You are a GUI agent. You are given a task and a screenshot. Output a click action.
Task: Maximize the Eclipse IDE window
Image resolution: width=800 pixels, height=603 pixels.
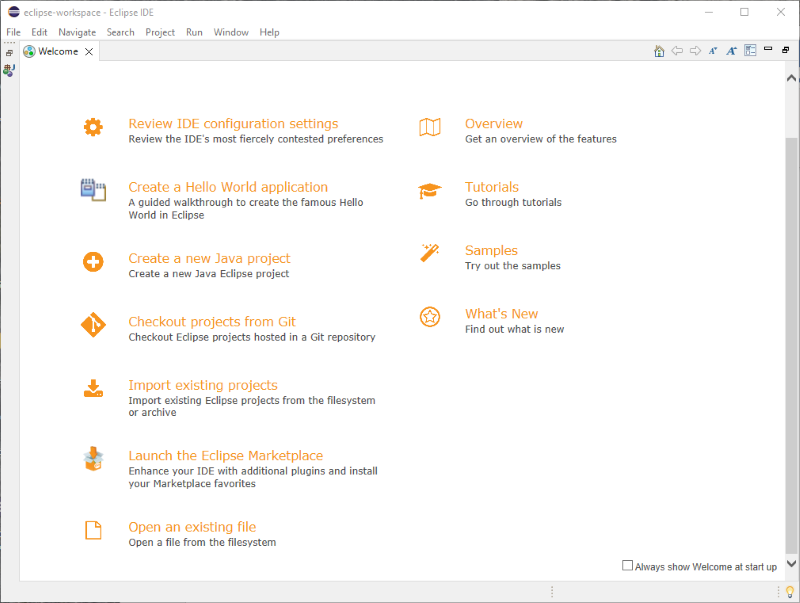pos(744,12)
